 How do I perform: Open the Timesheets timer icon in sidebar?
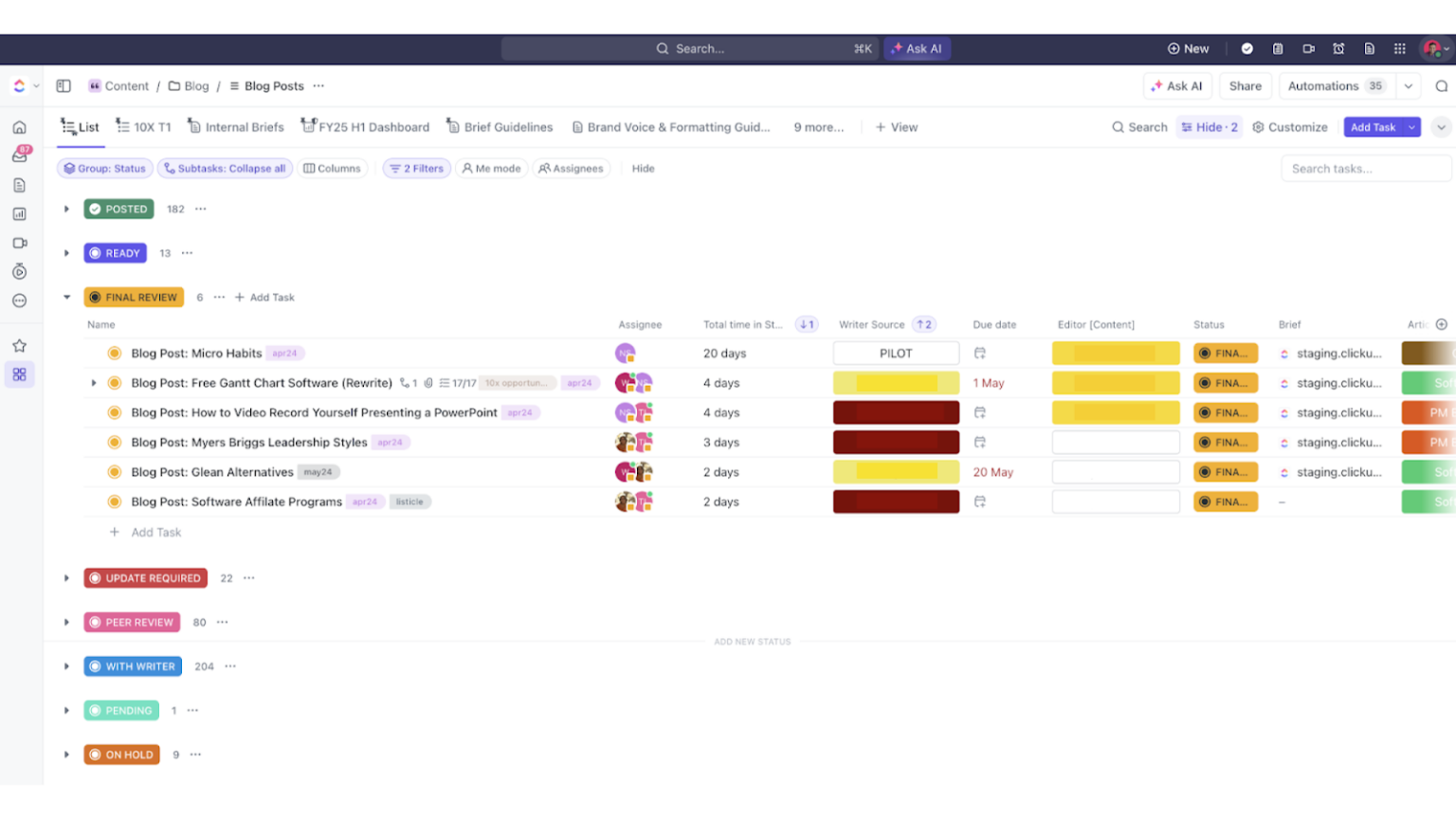click(19, 272)
